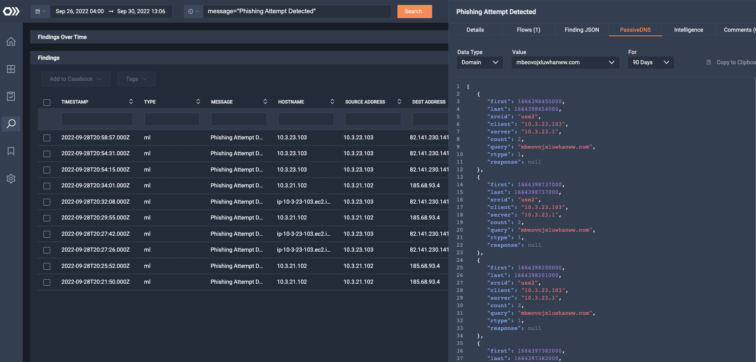Click the TIMESTAMP column filter box
Viewport: 756px width, 362px height.
click(x=97, y=119)
